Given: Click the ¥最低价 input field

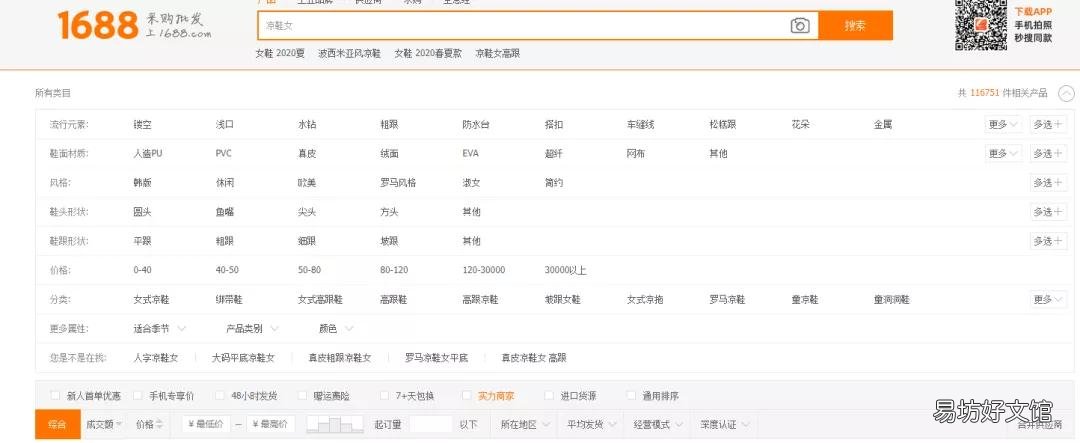Looking at the screenshot, I should tap(206, 424).
